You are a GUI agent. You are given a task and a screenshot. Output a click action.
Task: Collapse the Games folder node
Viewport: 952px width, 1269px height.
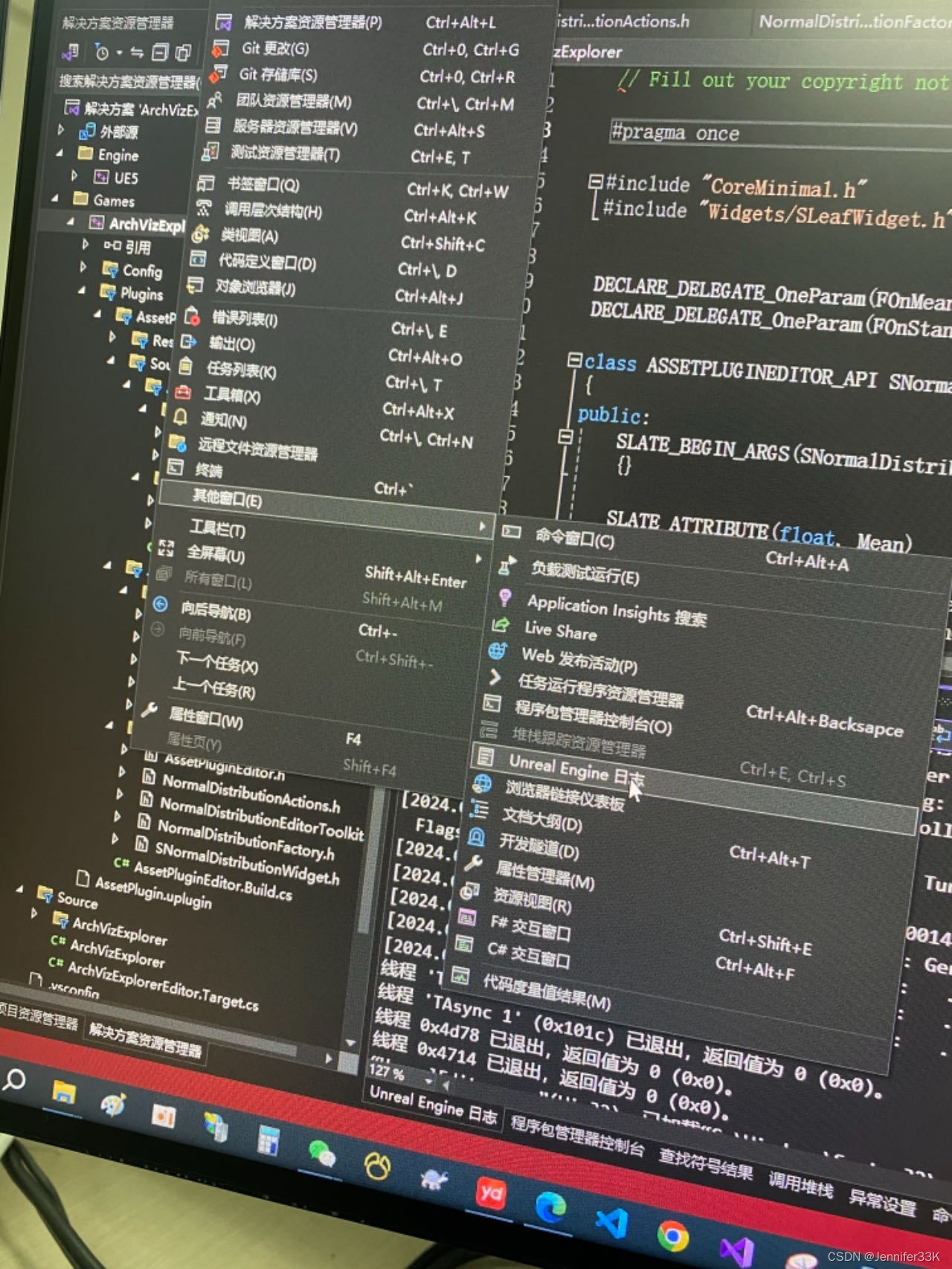click(x=54, y=199)
